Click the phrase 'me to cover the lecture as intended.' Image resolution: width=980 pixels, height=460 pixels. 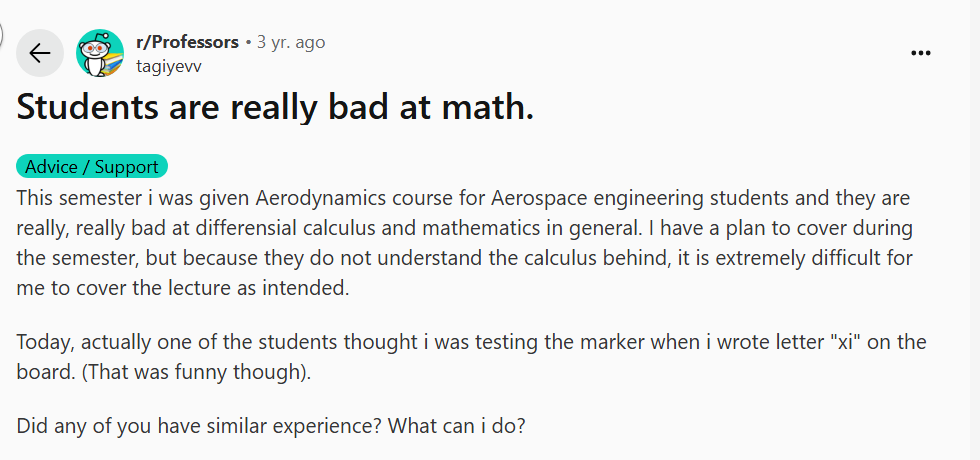(182, 288)
